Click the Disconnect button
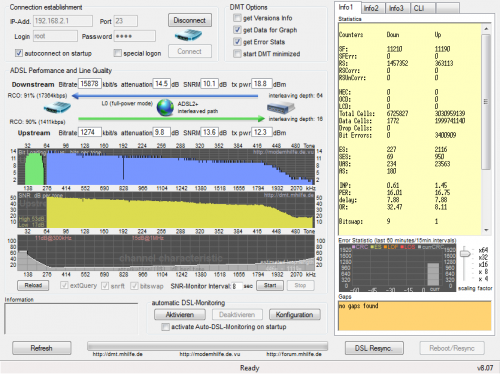Viewport: 500px width, 374px height. [x=190, y=20]
